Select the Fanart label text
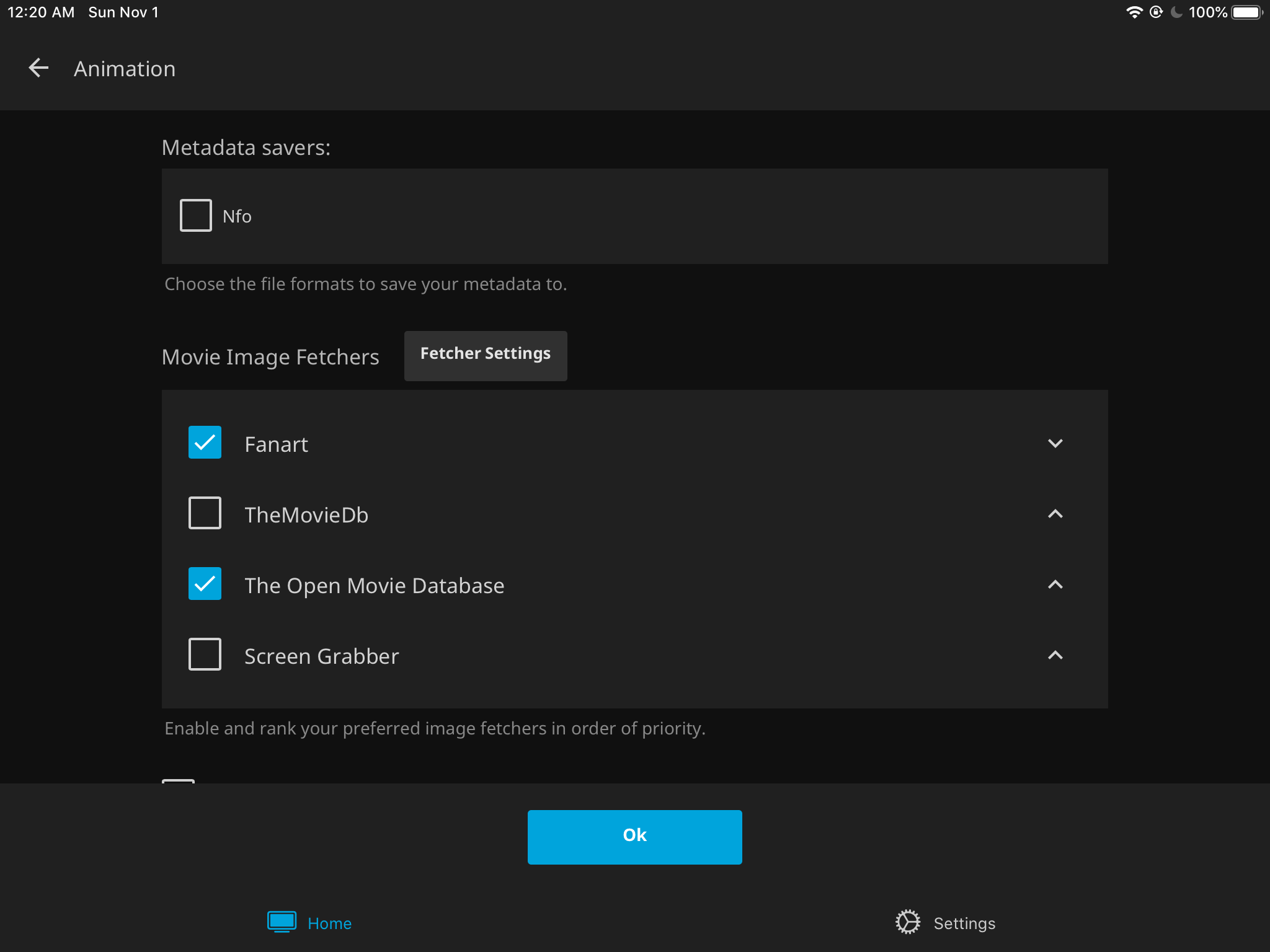Image resolution: width=1270 pixels, height=952 pixels. click(276, 444)
